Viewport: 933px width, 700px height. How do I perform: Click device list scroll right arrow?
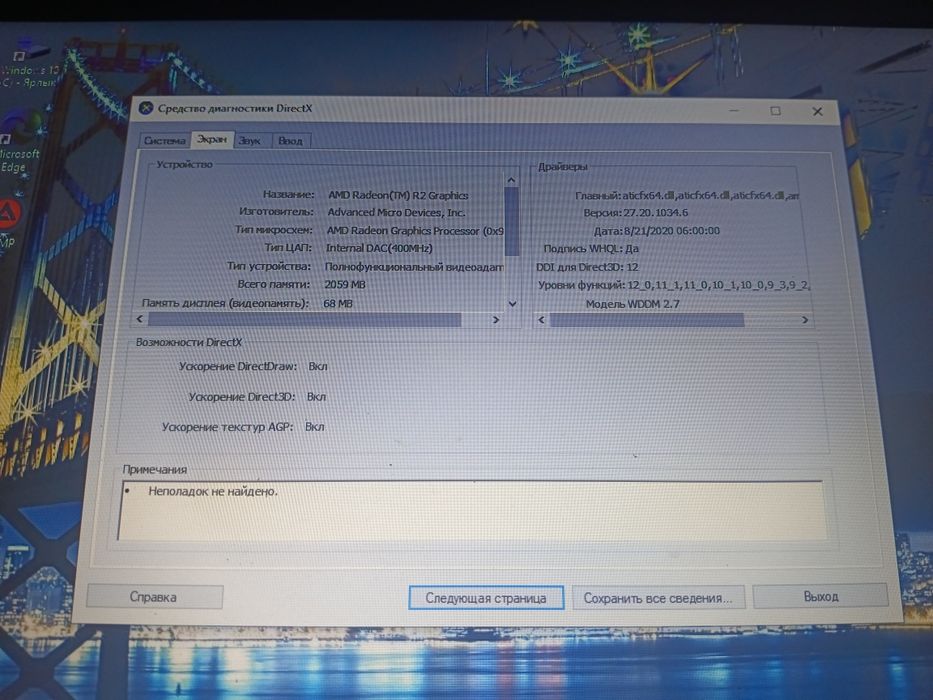pos(496,320)
